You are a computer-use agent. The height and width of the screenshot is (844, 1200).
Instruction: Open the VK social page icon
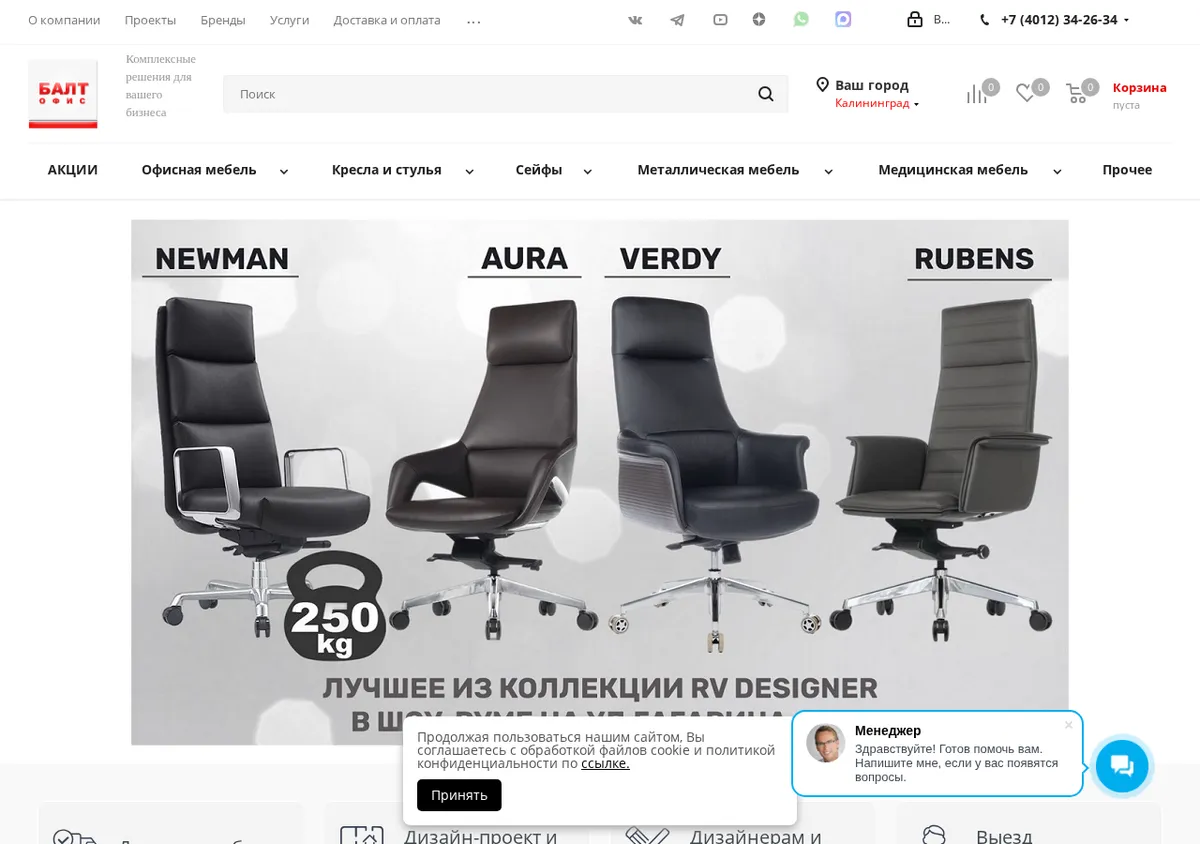[x=635, y=20]
